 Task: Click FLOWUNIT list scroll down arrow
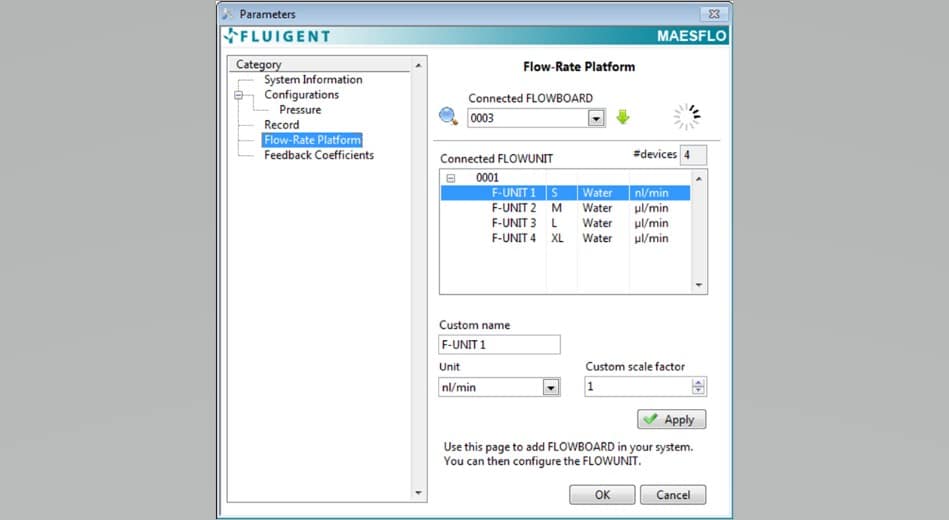pyautogui.click(x=699, y=285)
